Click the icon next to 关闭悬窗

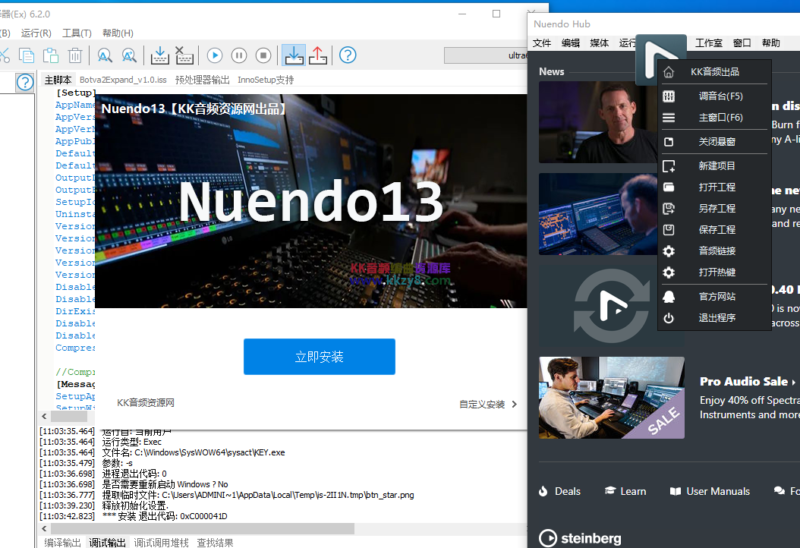pyautogui.click(x=668, y=142)
